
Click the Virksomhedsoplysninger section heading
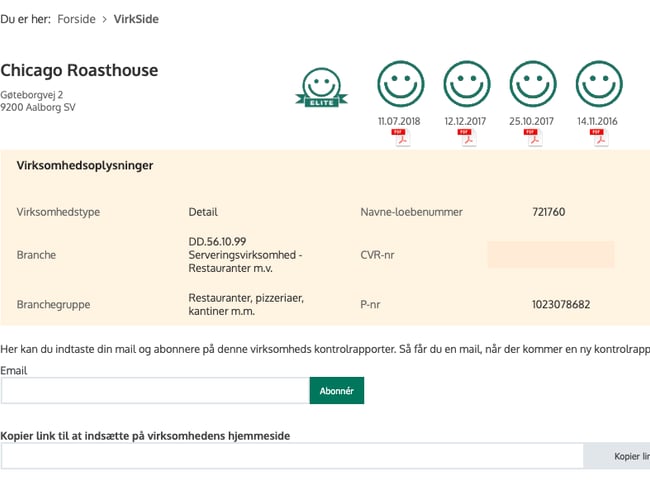coord(85,165)
